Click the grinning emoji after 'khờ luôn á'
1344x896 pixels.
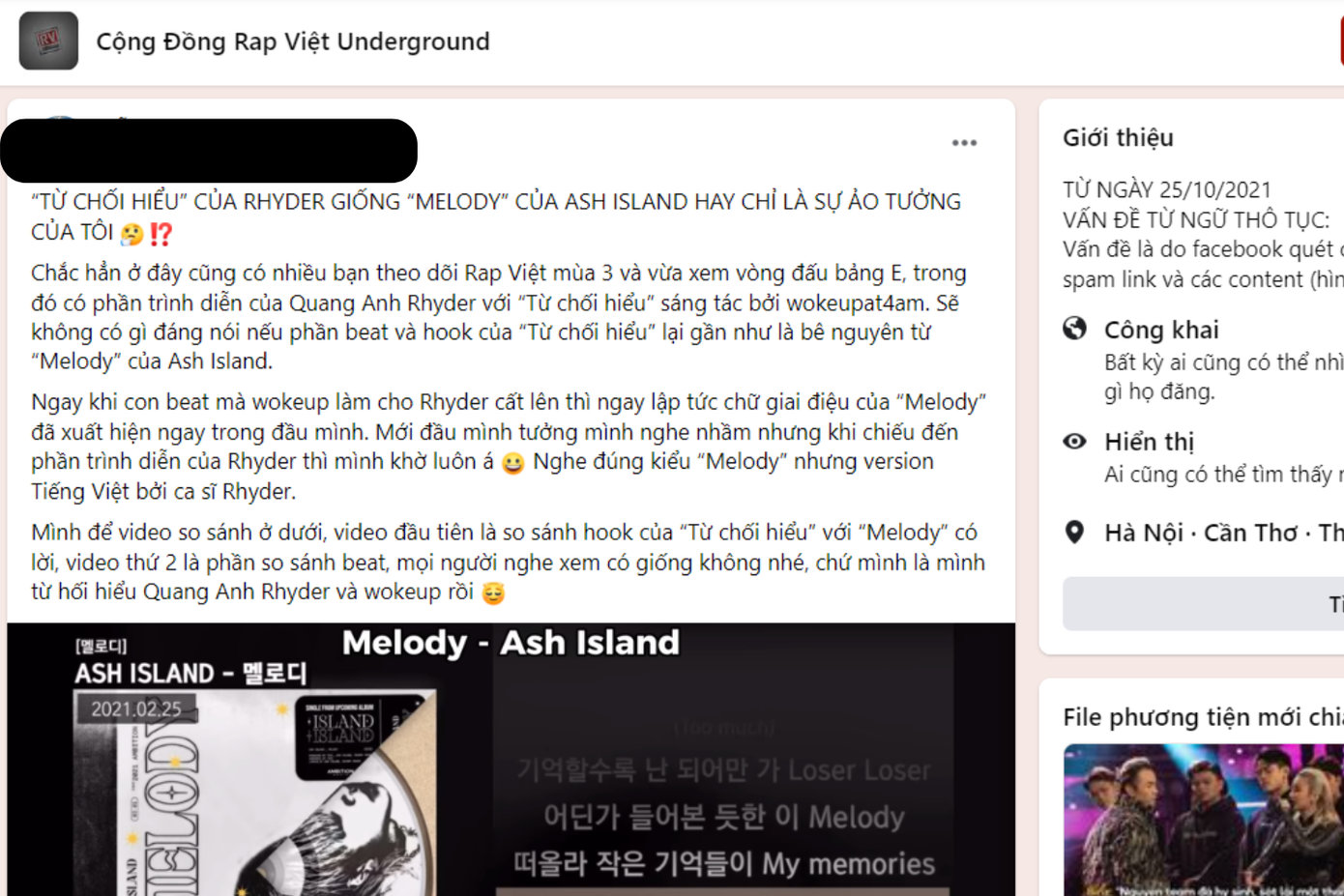[x=513, y=463]
